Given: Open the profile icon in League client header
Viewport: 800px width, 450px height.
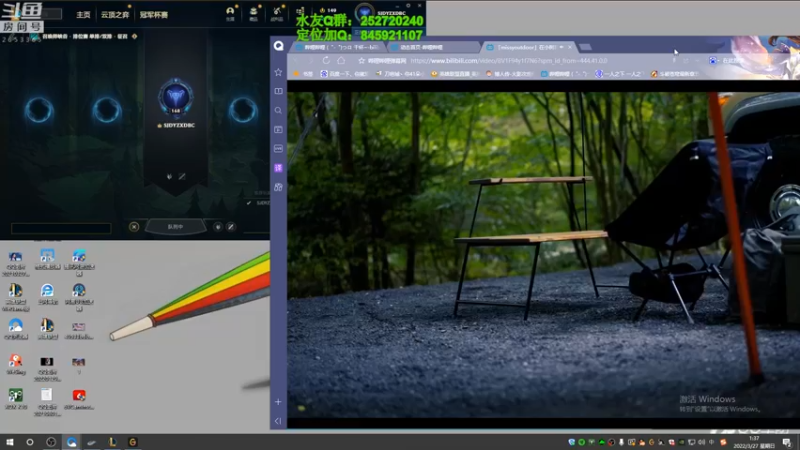Looking at the screenshot, I should [x=230, y=12].
